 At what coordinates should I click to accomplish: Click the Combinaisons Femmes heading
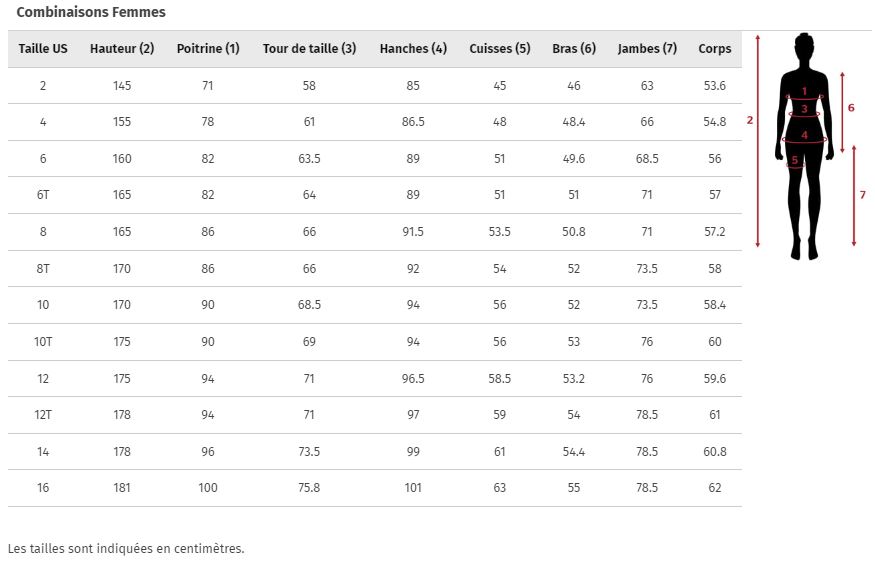(x=91, y=12)
